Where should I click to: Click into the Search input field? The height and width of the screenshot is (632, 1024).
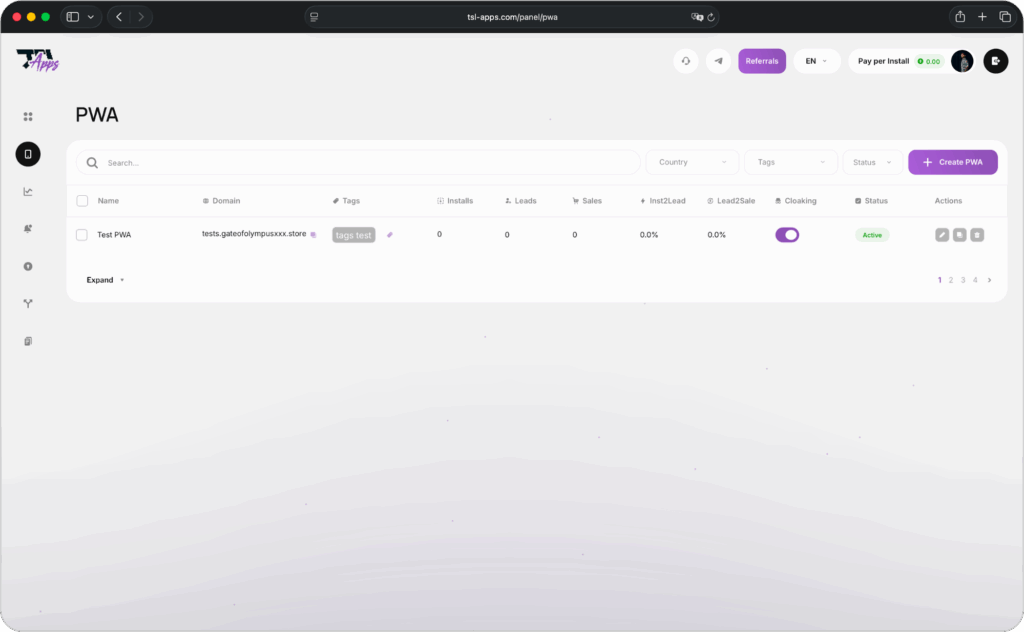360,162
